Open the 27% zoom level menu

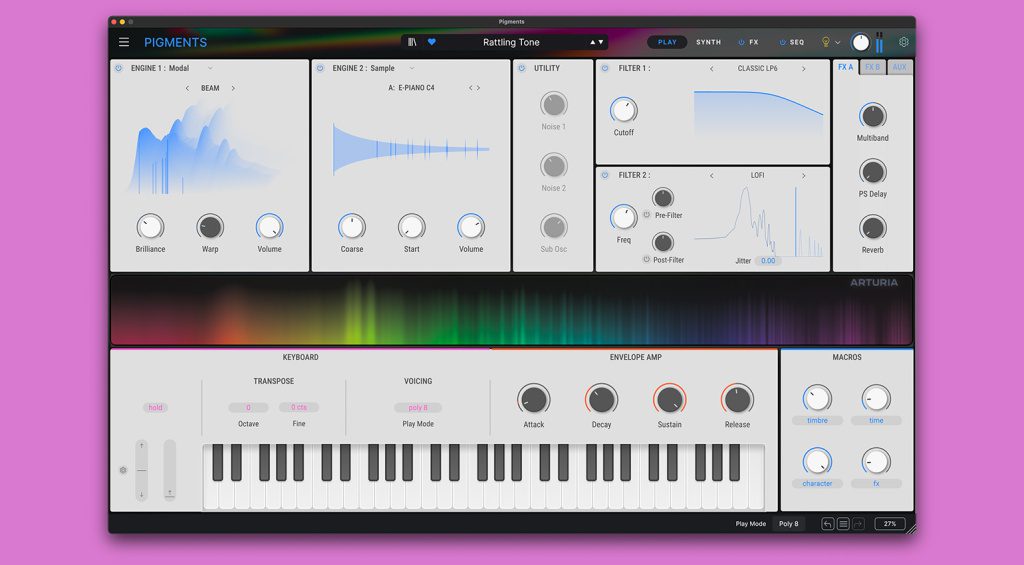coord(890,524)
